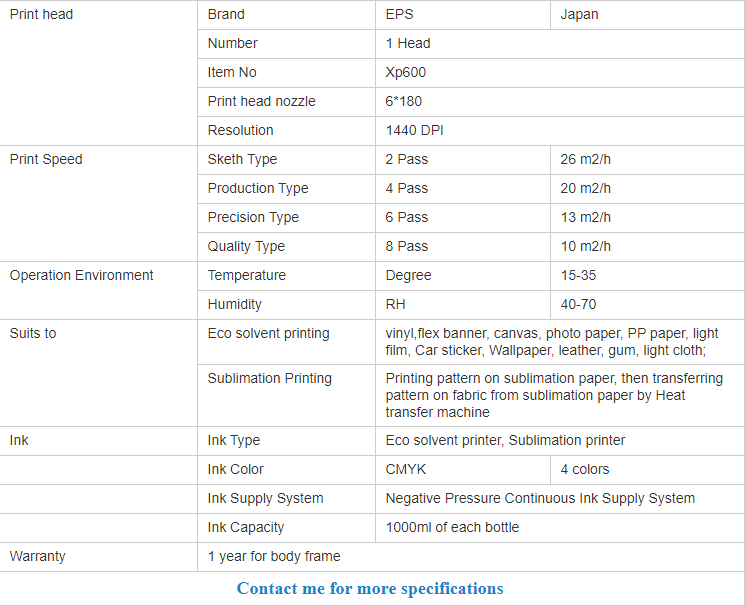Image resolution: width=745 pixels, height=606 pixels.
Task: Select the 'Sketh Type' label cell
Action: (242, 159)
